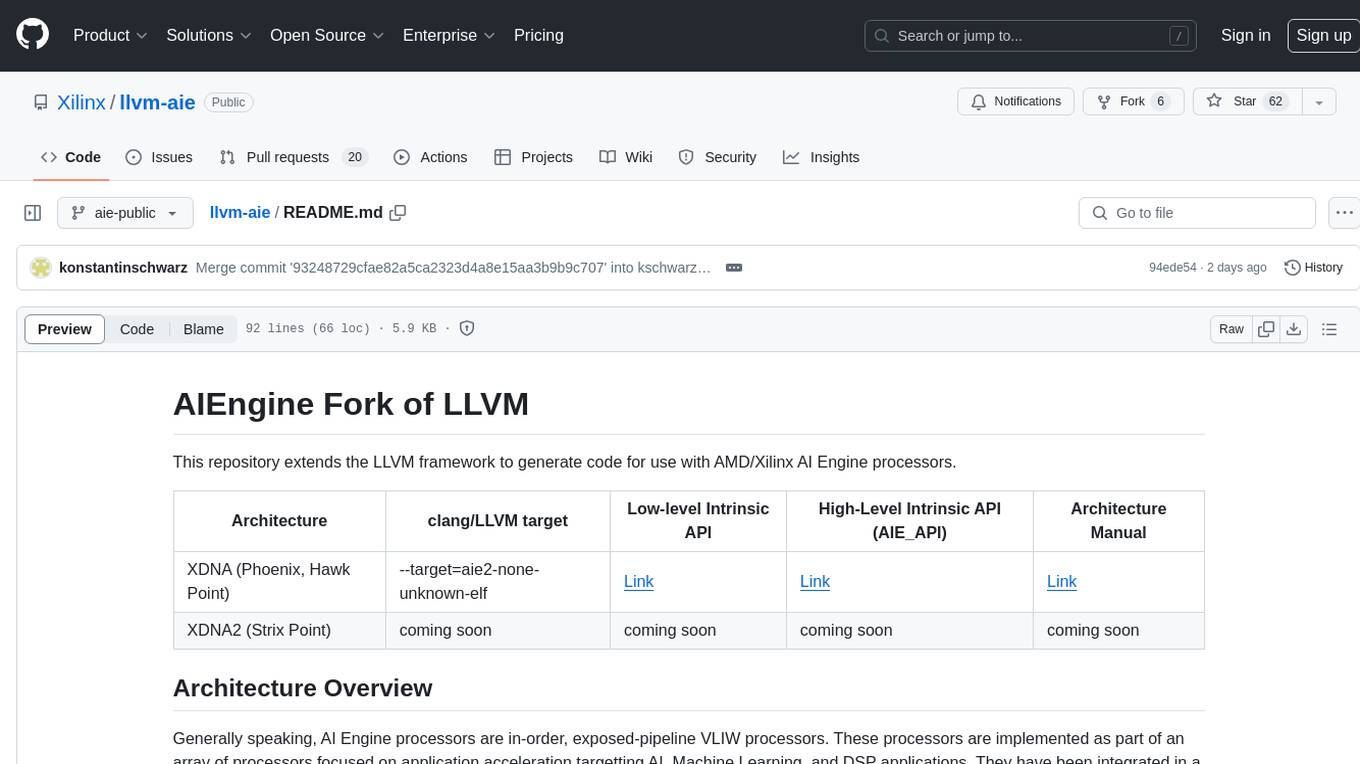Open the konstantinschwarz author link

tap(124, 268)
